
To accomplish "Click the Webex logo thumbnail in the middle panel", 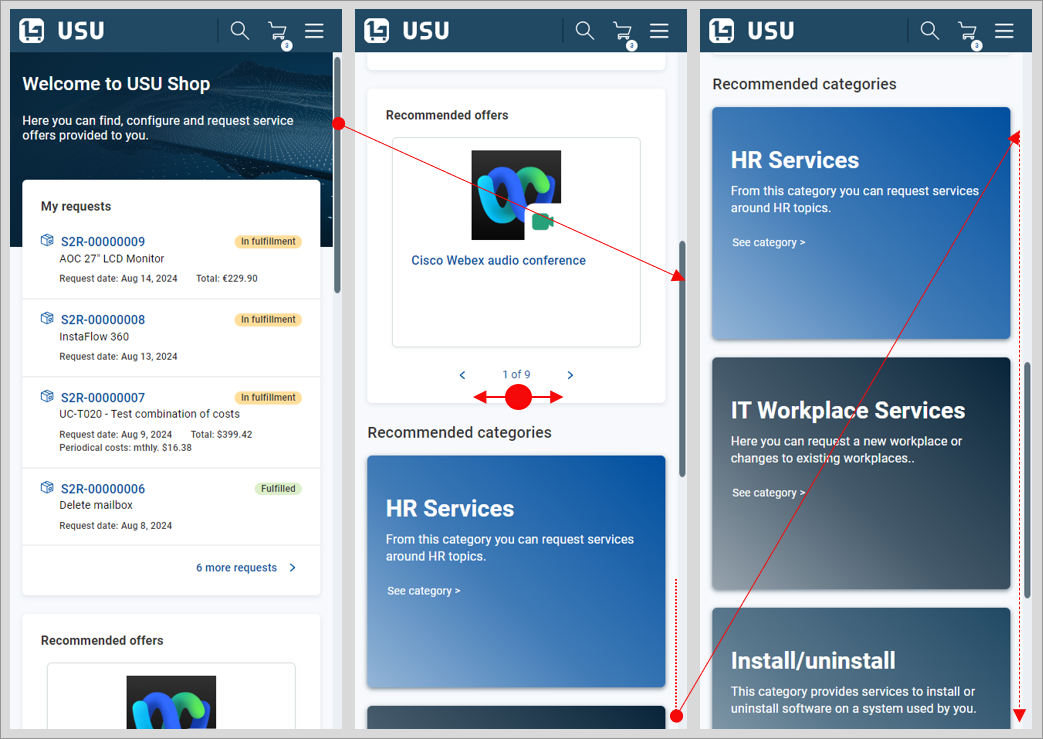I will pyautogui.click(x=515, y=195).
